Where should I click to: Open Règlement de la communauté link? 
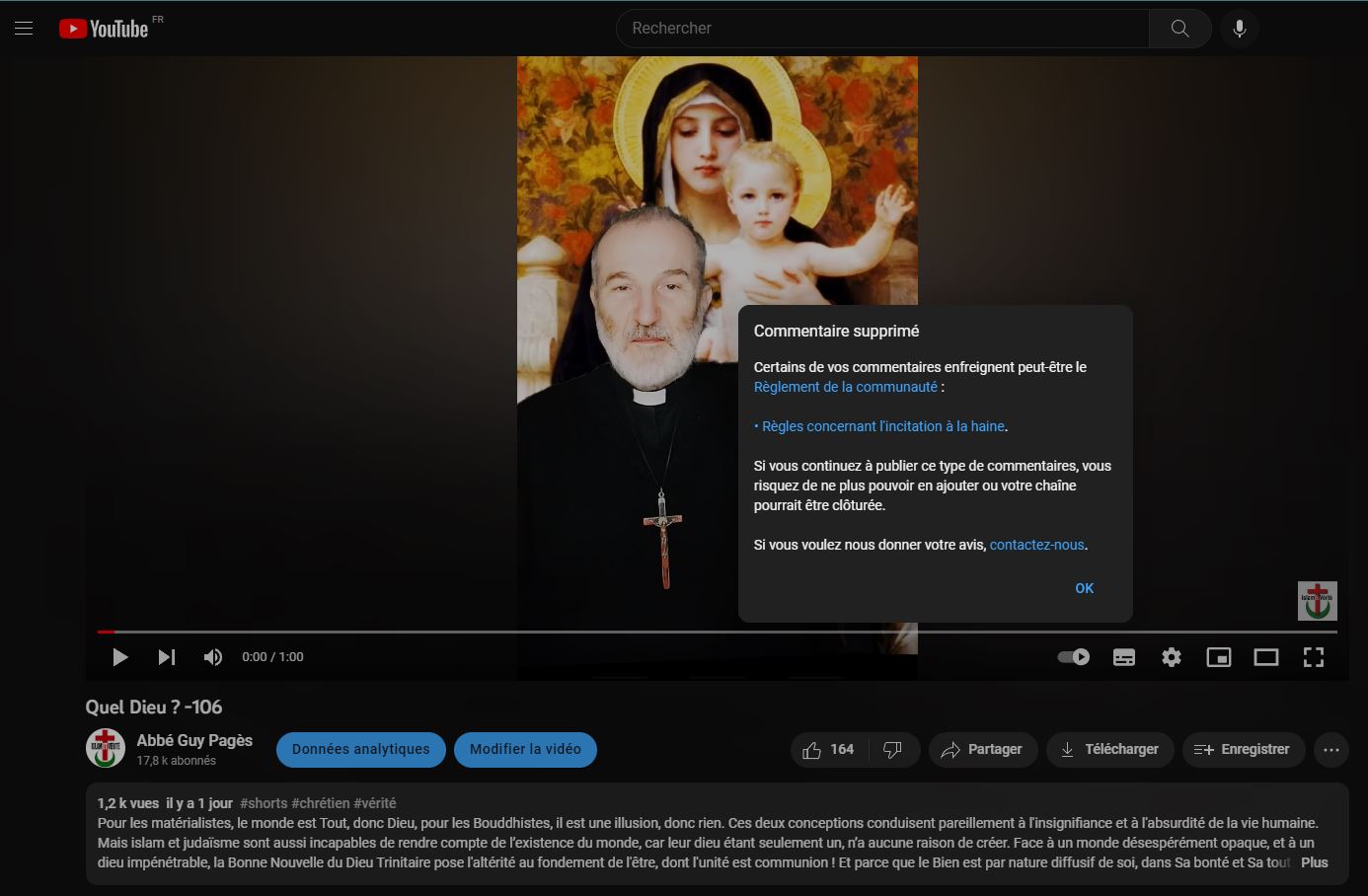[846, 387]
